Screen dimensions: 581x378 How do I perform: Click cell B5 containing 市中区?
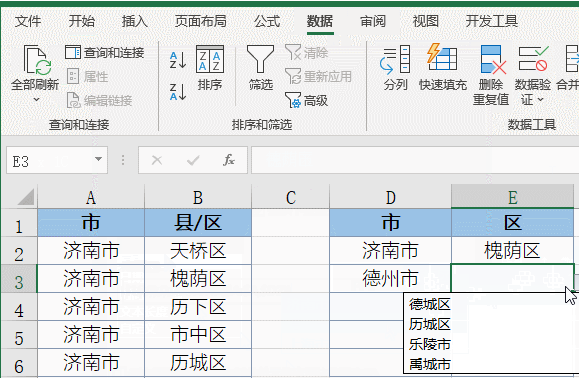coord(198,335)
